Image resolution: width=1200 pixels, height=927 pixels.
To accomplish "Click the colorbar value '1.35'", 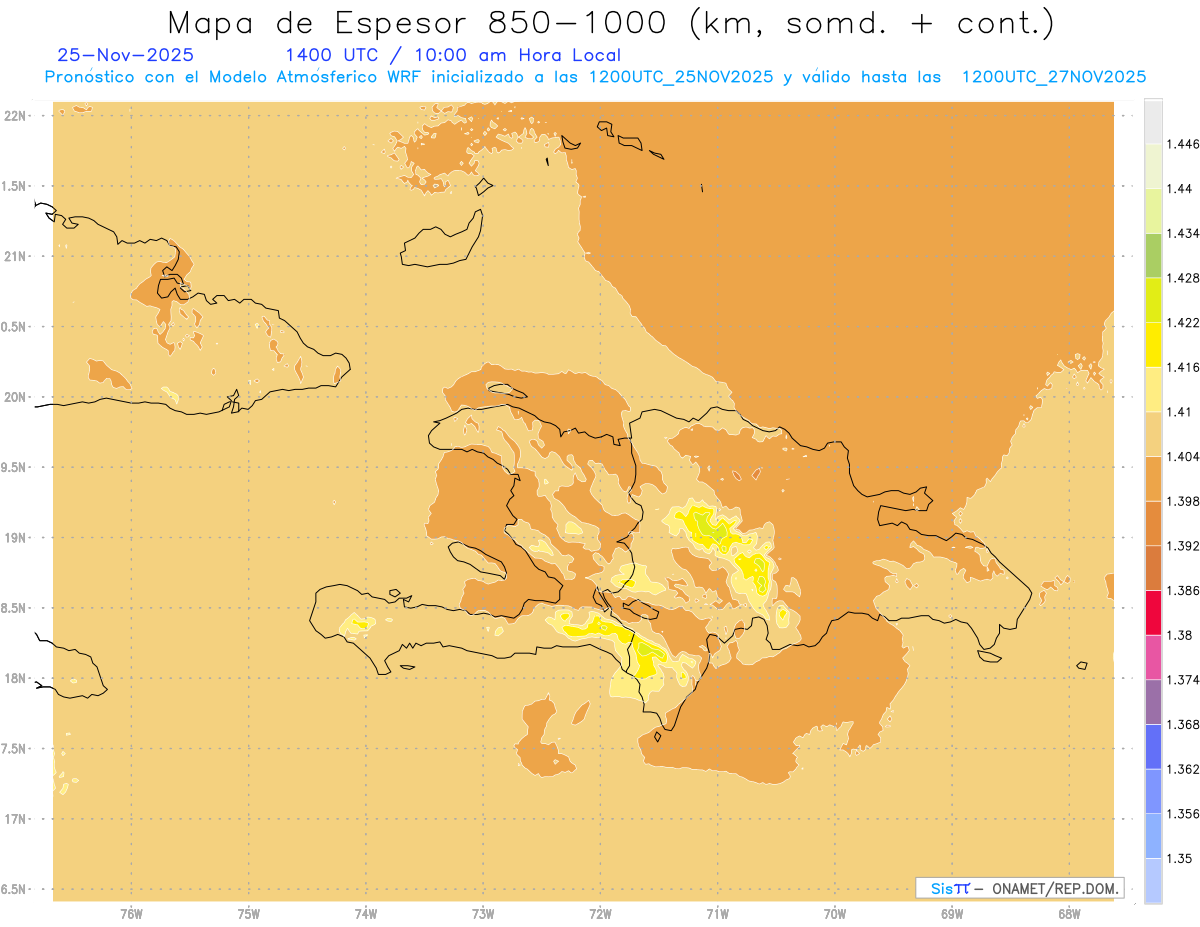I will click(x=1179, y=858).
